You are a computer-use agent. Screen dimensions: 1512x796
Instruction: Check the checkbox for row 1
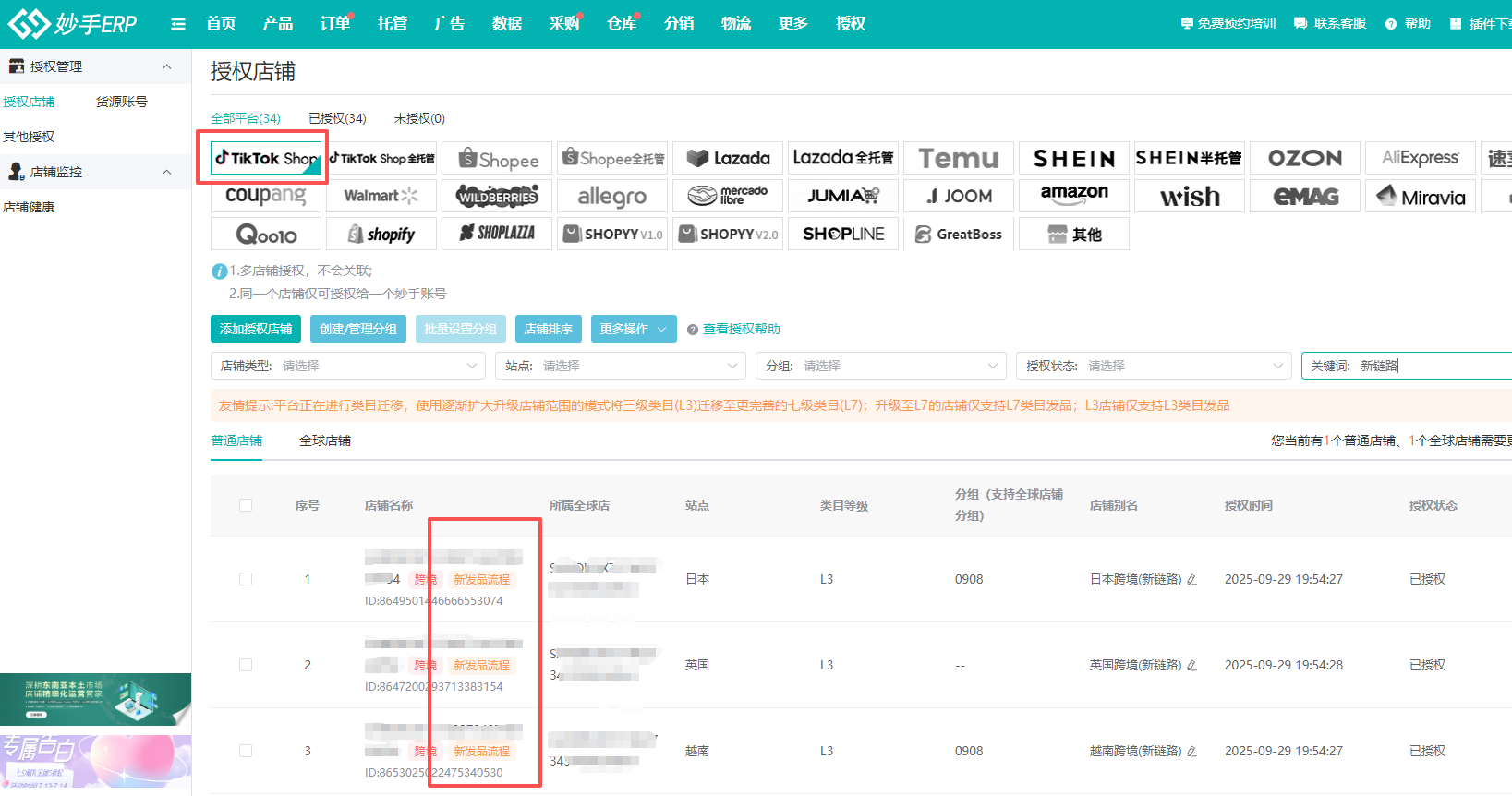click(x=246, y=579)
